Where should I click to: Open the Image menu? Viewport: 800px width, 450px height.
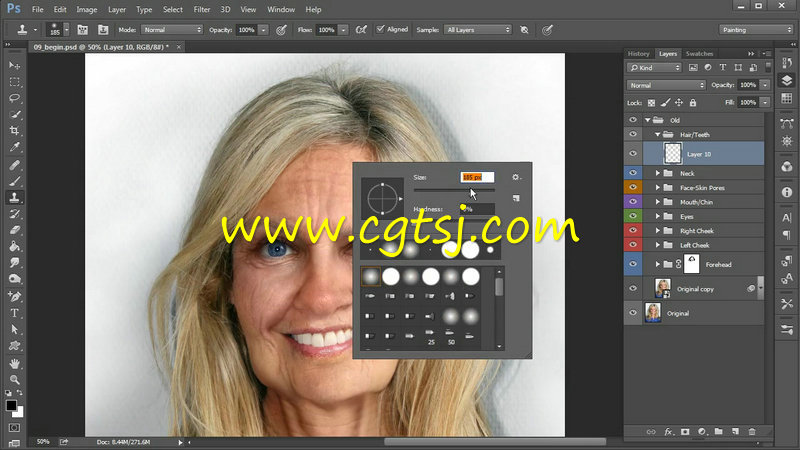click(x=86, y=10)
